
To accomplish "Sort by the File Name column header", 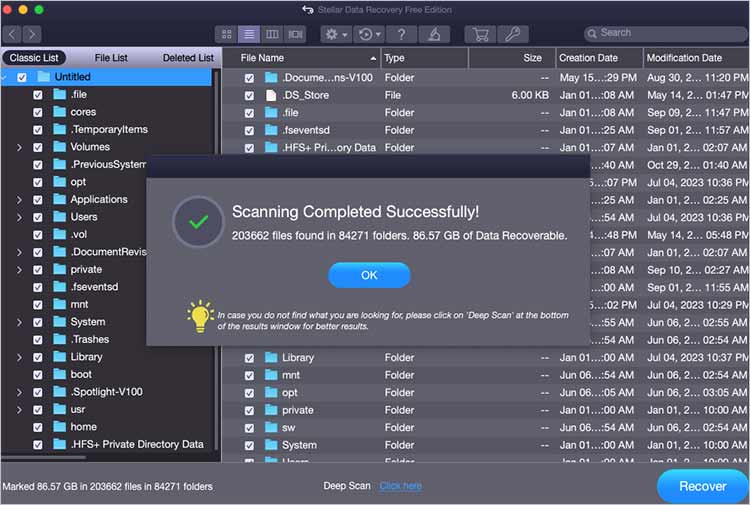I will (x=301, y=58).
